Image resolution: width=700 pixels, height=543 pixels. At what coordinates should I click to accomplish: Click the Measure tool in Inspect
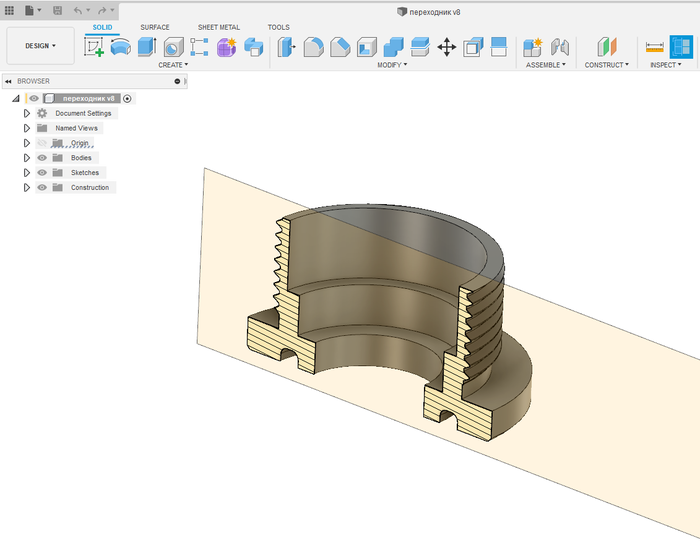pyautogui.click(x=655, y=47)
